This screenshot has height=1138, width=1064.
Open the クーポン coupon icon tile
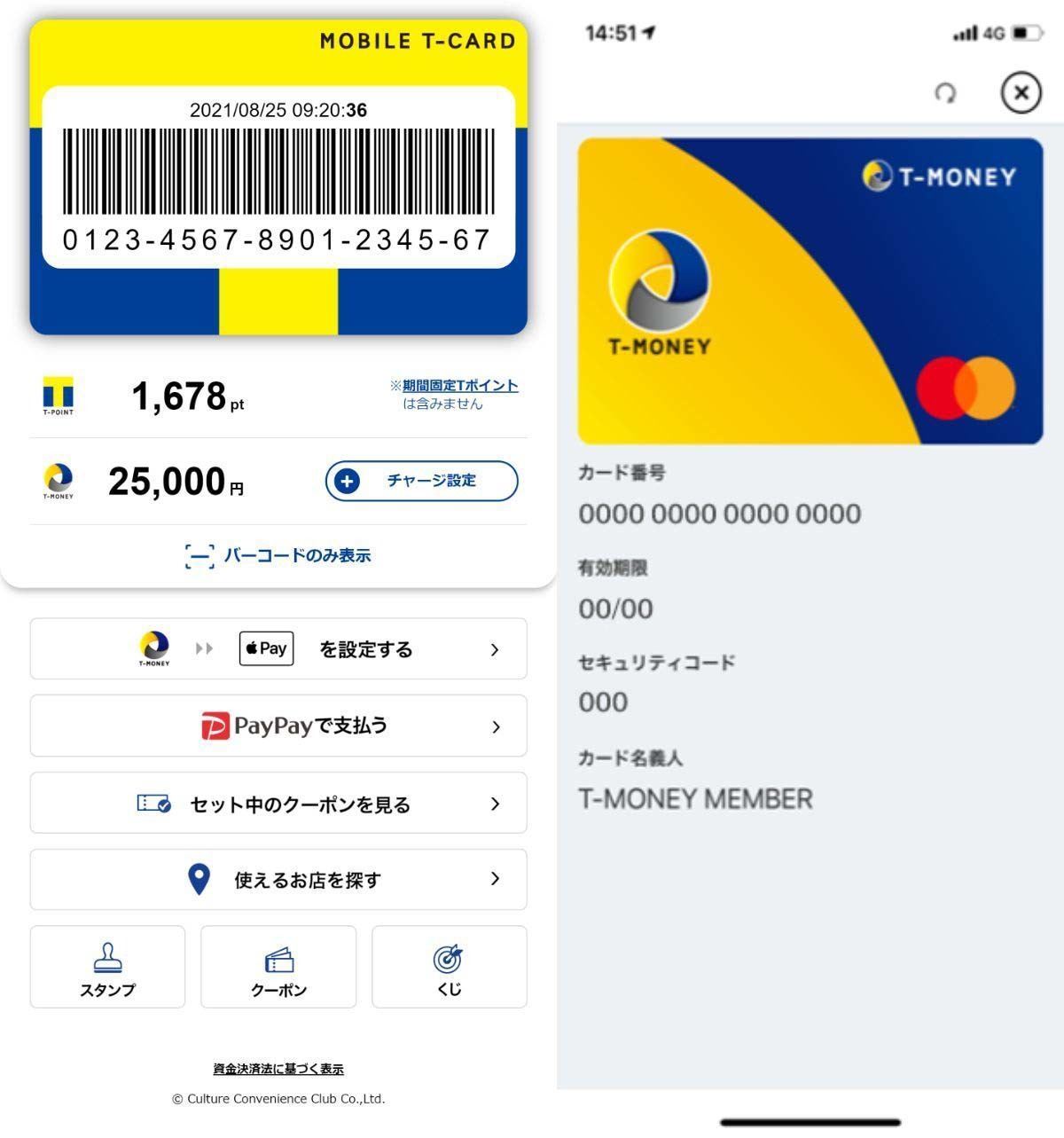click(278, 967)
